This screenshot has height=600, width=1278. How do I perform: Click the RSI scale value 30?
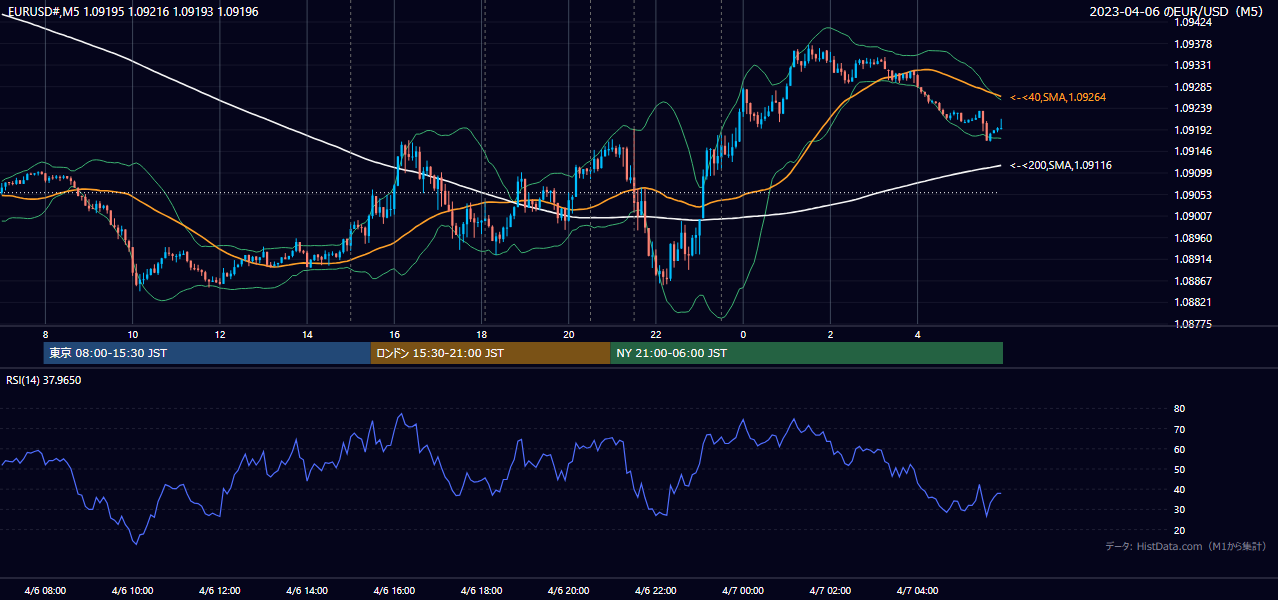pos(1180,510)
